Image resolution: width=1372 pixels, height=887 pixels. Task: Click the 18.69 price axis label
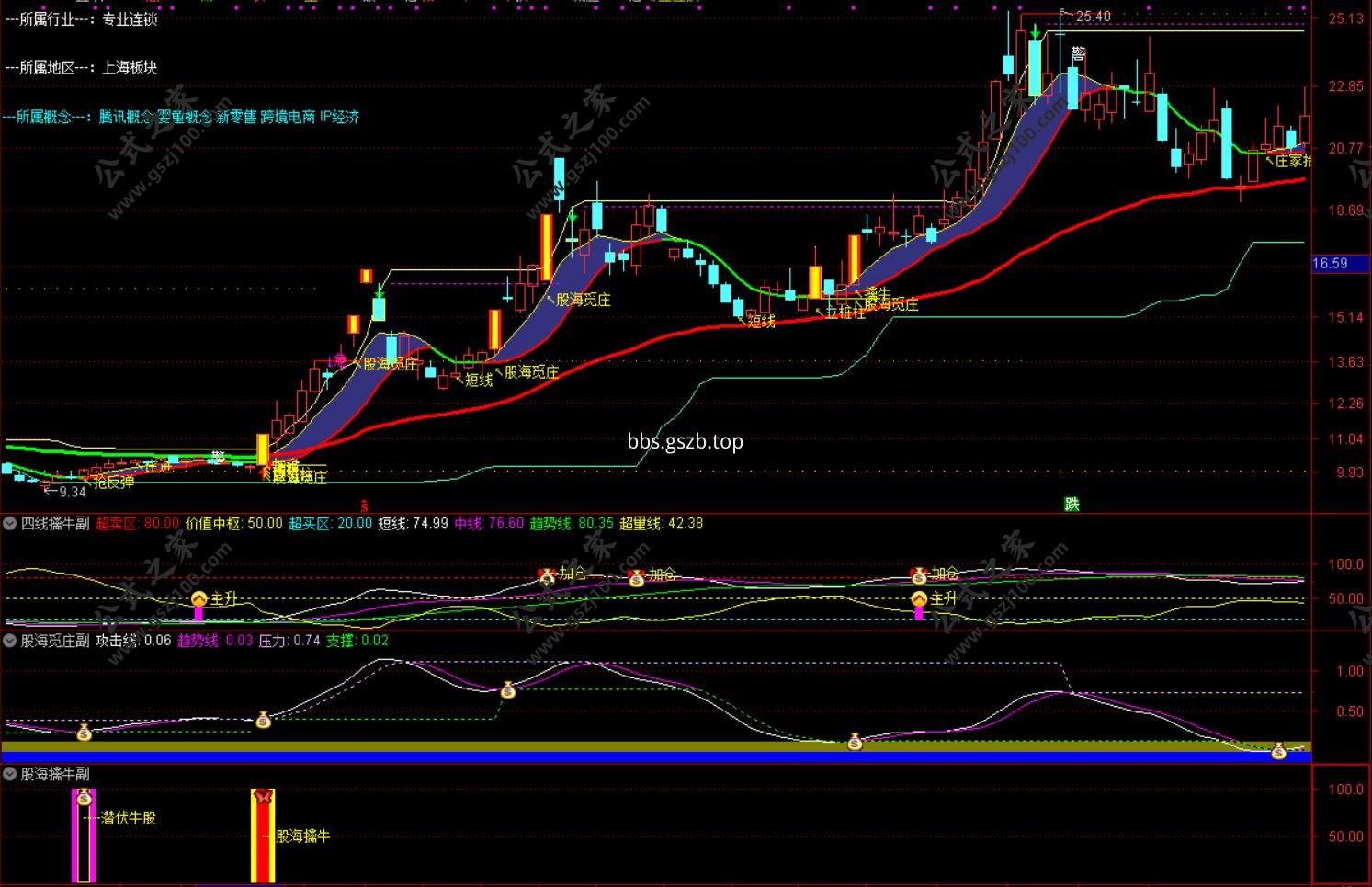[x=1346, y=210]
